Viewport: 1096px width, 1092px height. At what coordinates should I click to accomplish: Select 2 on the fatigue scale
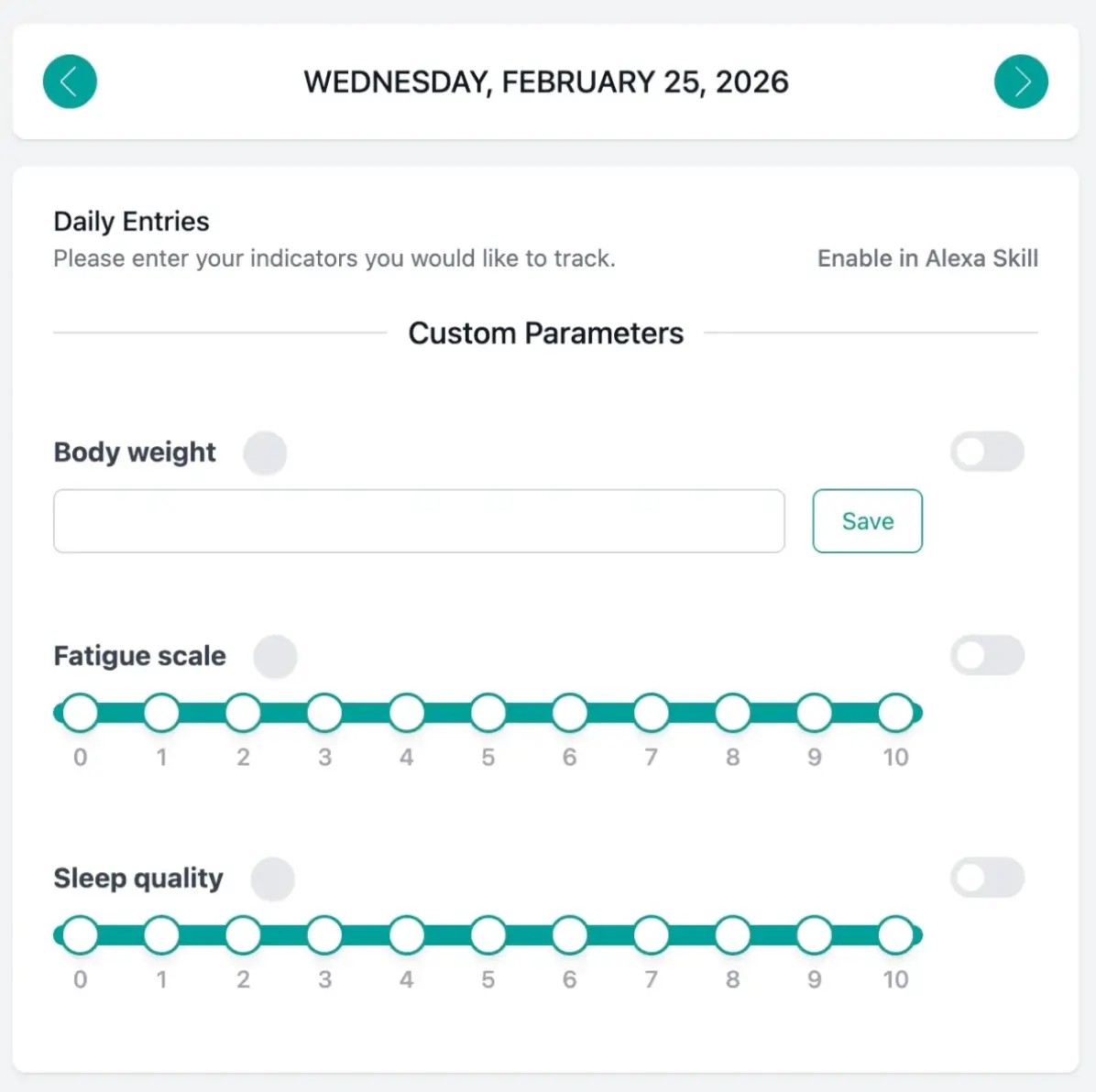pyautogui.click(x=243, y=712)
